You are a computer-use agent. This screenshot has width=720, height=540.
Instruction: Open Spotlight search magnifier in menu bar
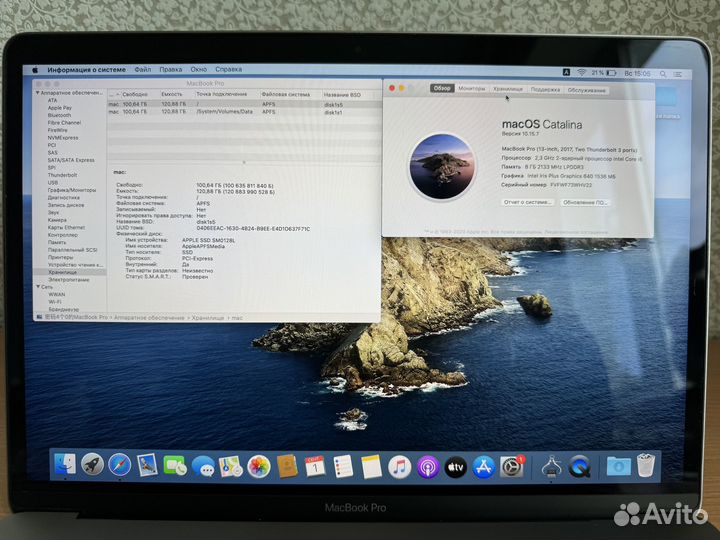click(663, 74)
